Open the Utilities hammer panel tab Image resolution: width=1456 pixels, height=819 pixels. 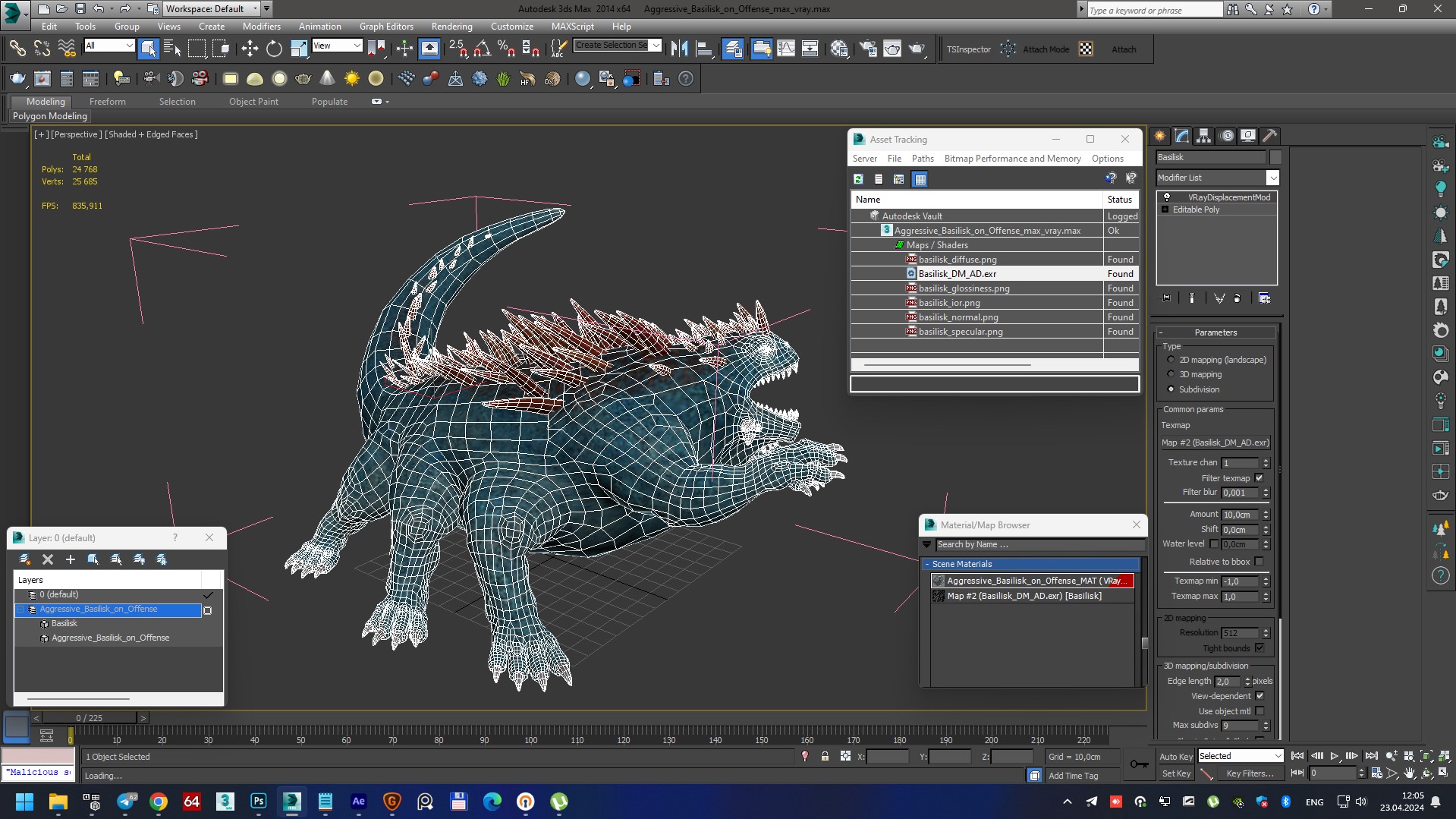1270,136
